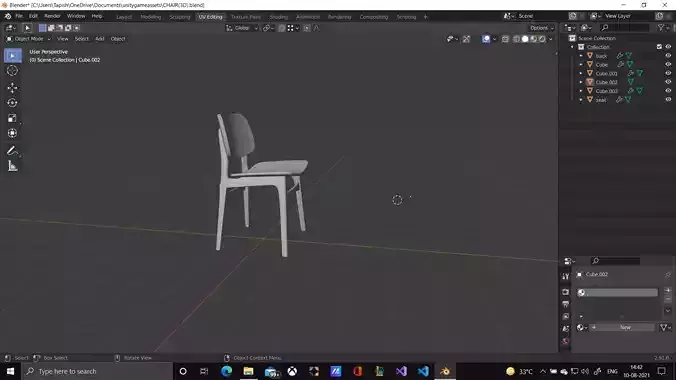Toggle visibility of Cube.003
This screenshot has width=676, height=380.
tap(668, 91)
